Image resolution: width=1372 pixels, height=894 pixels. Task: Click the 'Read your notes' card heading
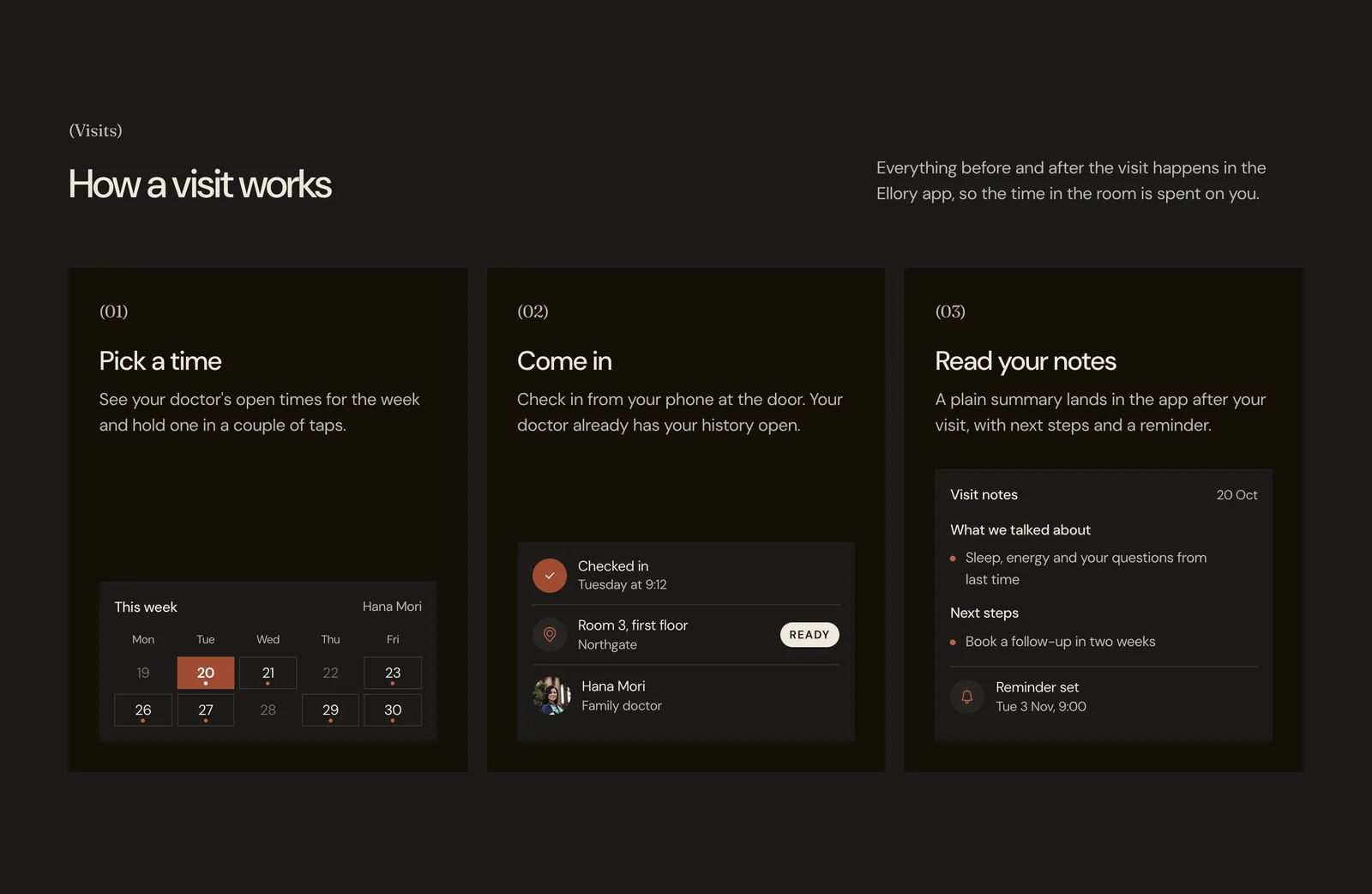tap(1026, 361)
